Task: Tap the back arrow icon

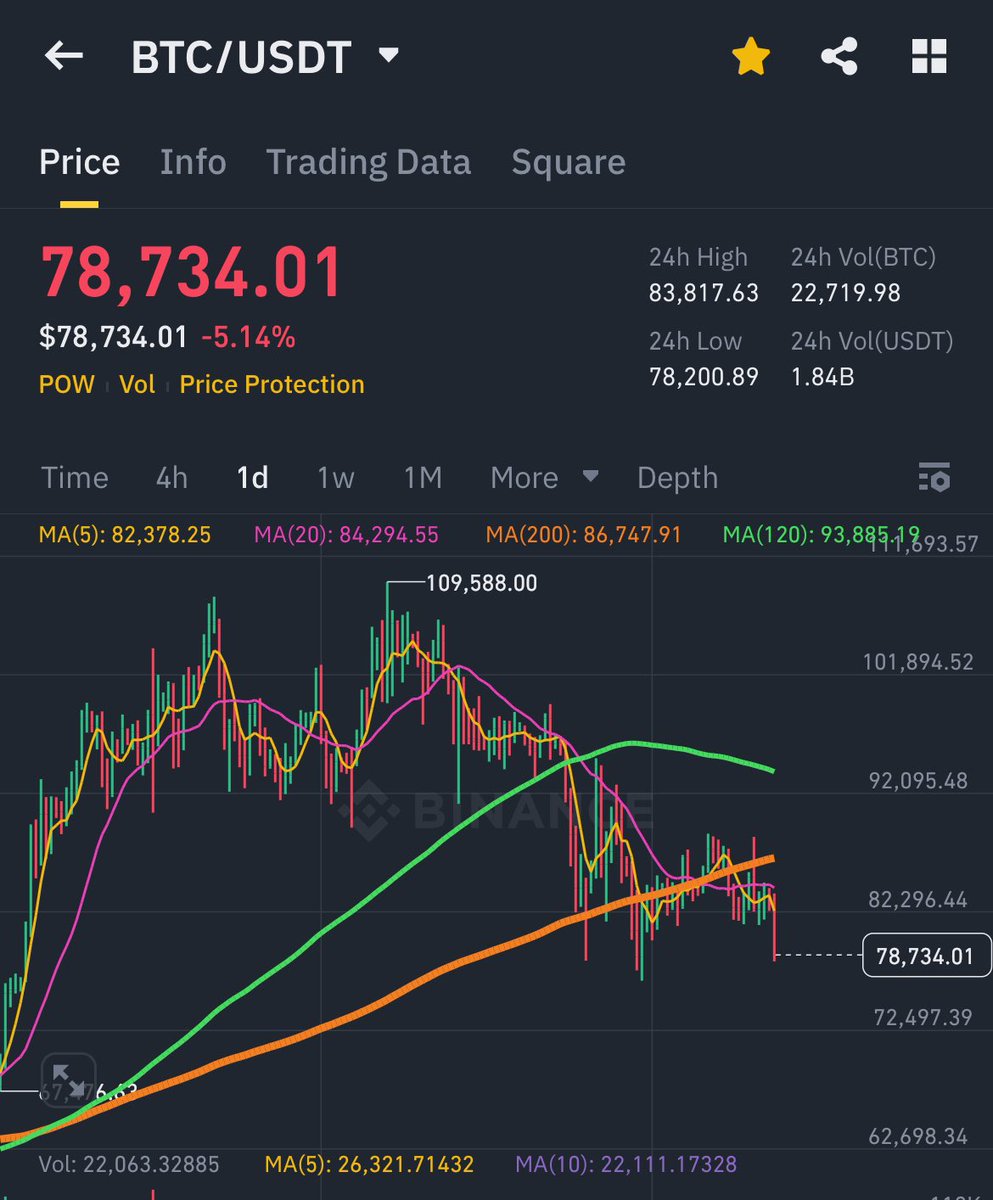Action: pos(64,56)
